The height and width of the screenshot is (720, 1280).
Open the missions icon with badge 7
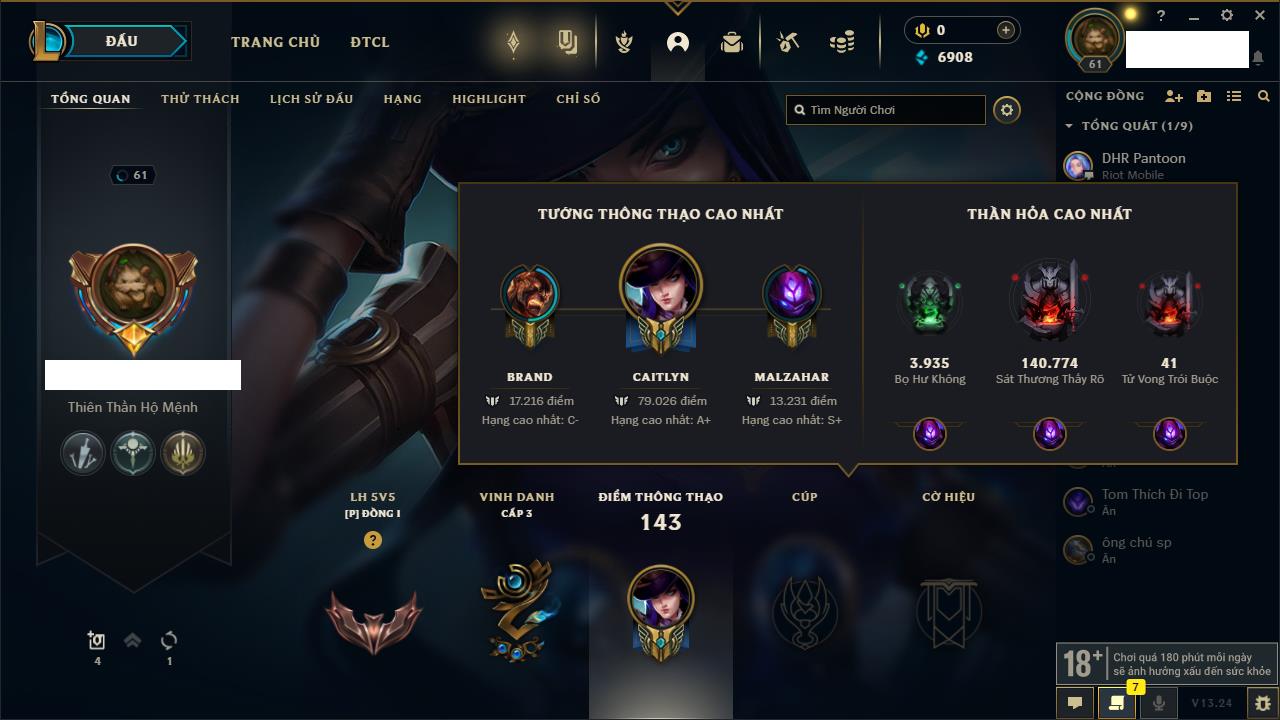point(1116,703)
